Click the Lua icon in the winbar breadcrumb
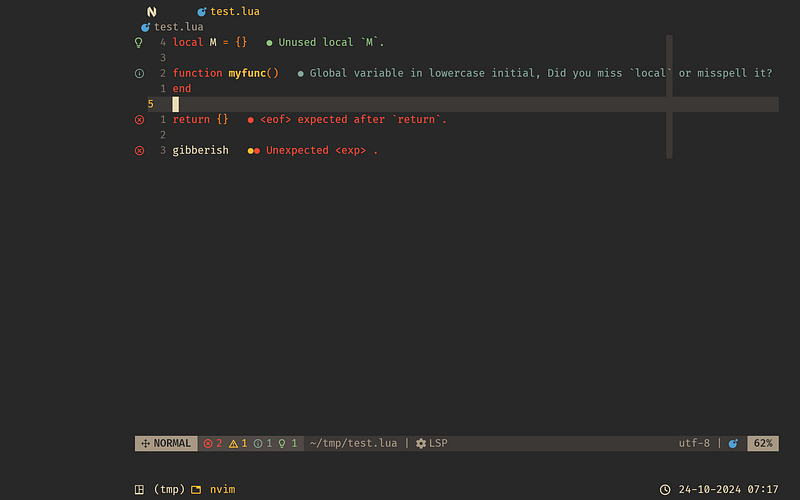Image resolution: width=800 pixels, height=500 pixels. [x=145, y=27]
